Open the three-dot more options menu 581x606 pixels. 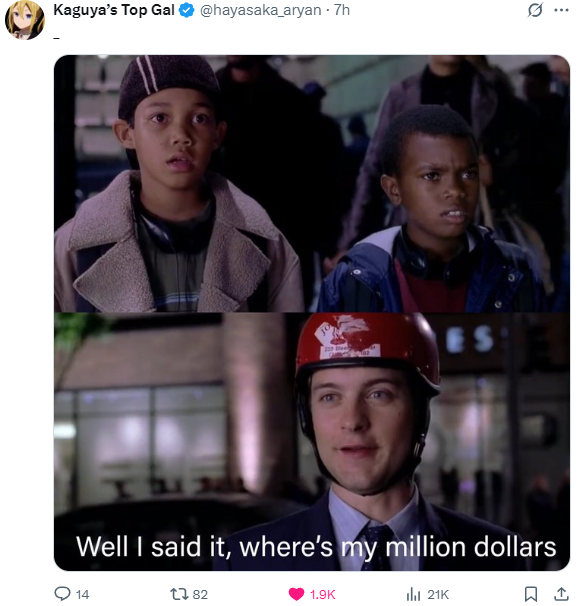coord(561,10)
